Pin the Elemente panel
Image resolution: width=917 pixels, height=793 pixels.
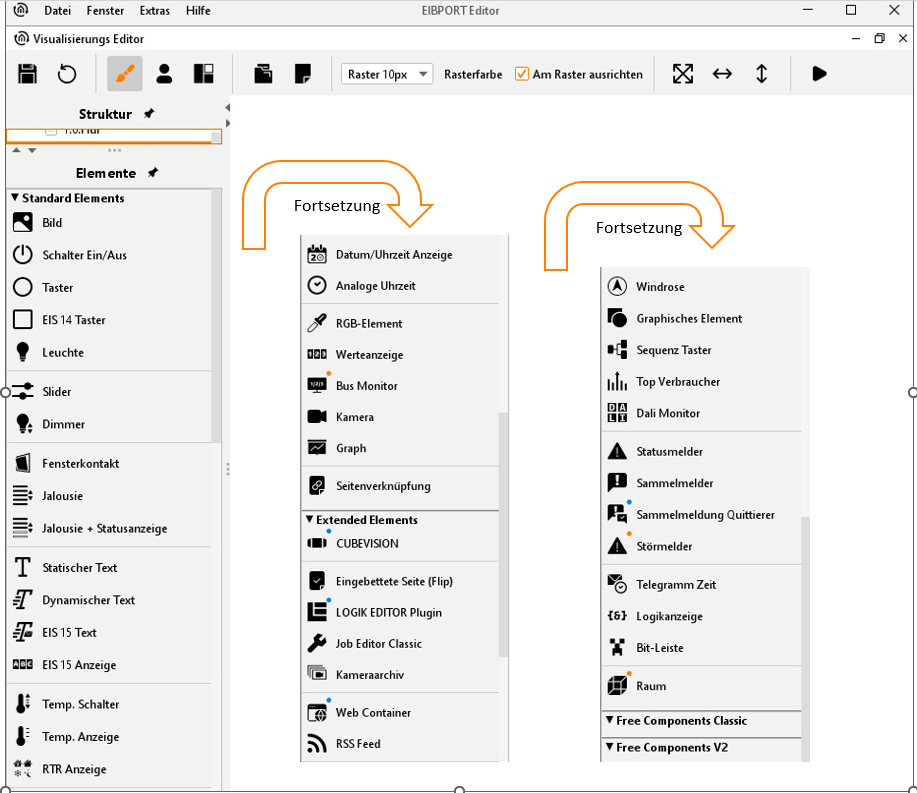coord(153,173)
